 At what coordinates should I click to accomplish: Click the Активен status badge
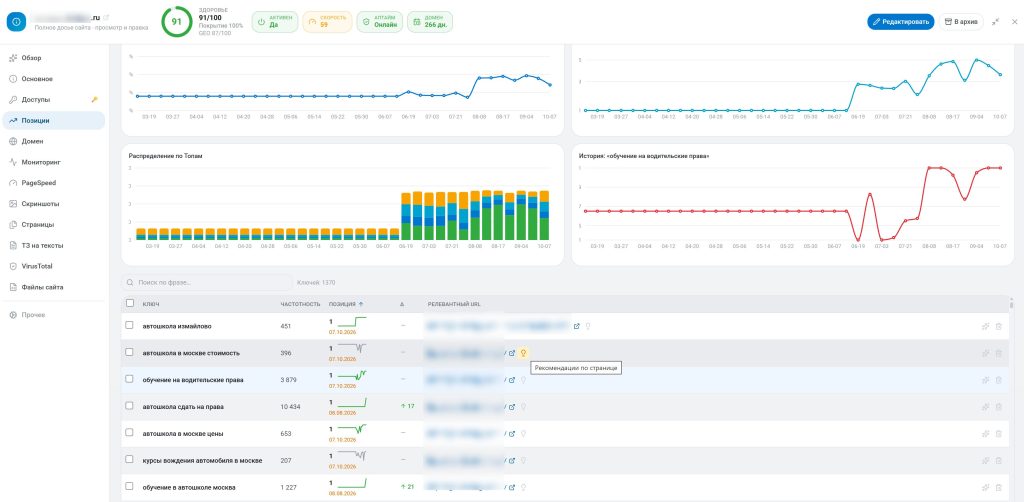pyautogui.click(x=274, y=22)
